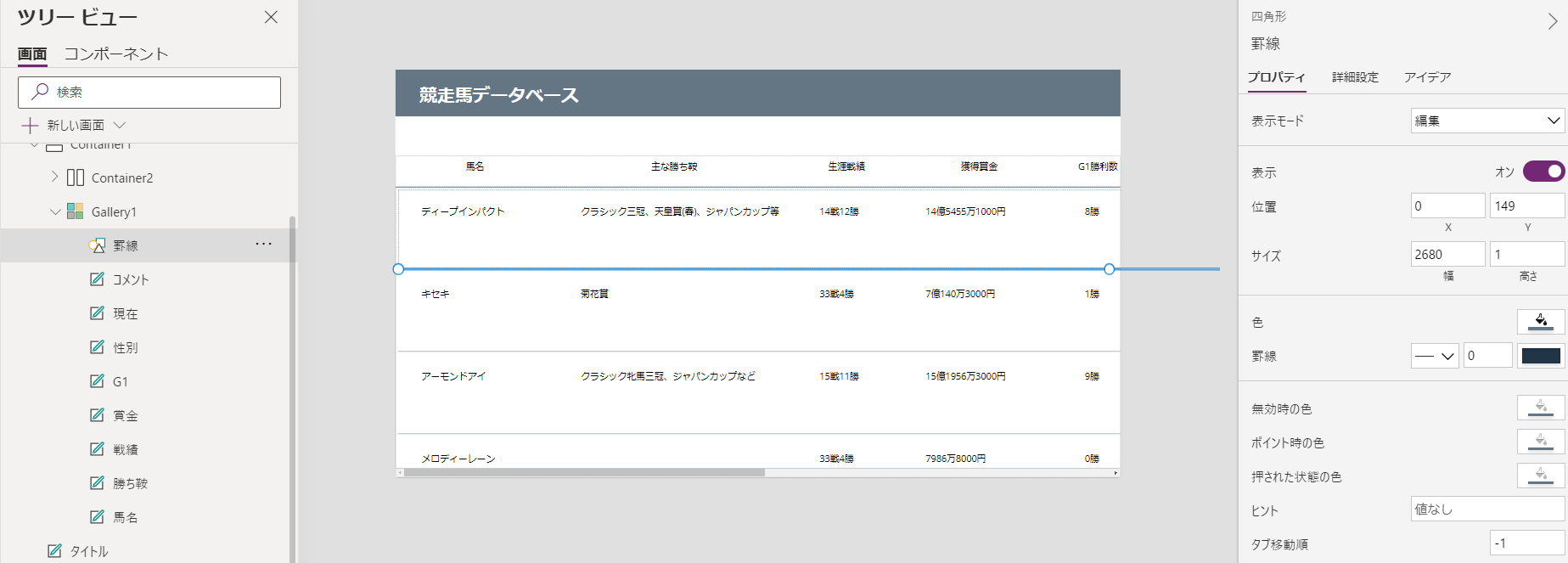Click the 戦績 label edit icon
Screen dimensions: 1568x563
coord(98,448)
